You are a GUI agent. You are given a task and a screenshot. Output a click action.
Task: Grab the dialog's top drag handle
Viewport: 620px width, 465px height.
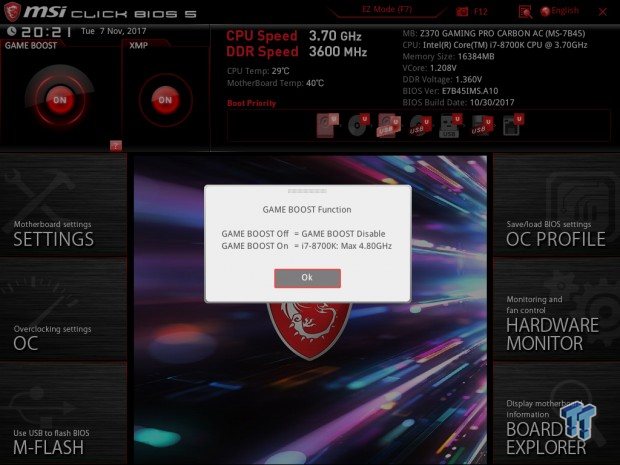[307, 191]
